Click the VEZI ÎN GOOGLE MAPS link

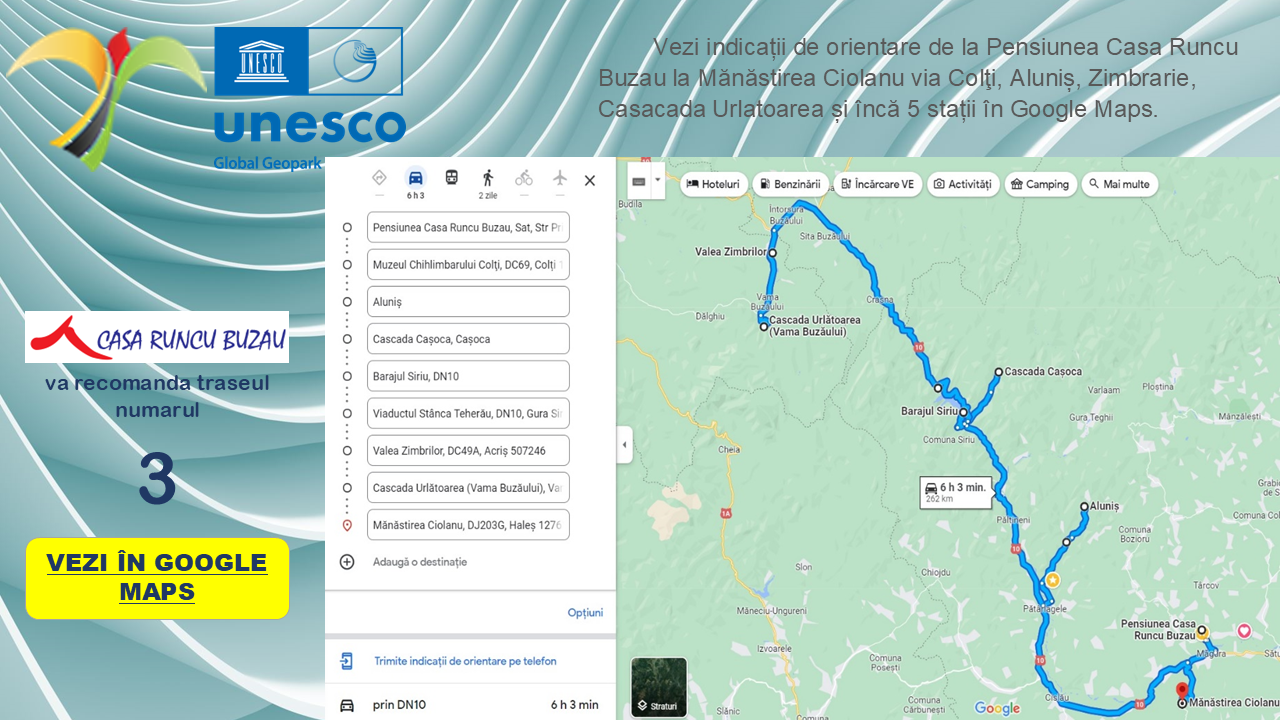157,577
